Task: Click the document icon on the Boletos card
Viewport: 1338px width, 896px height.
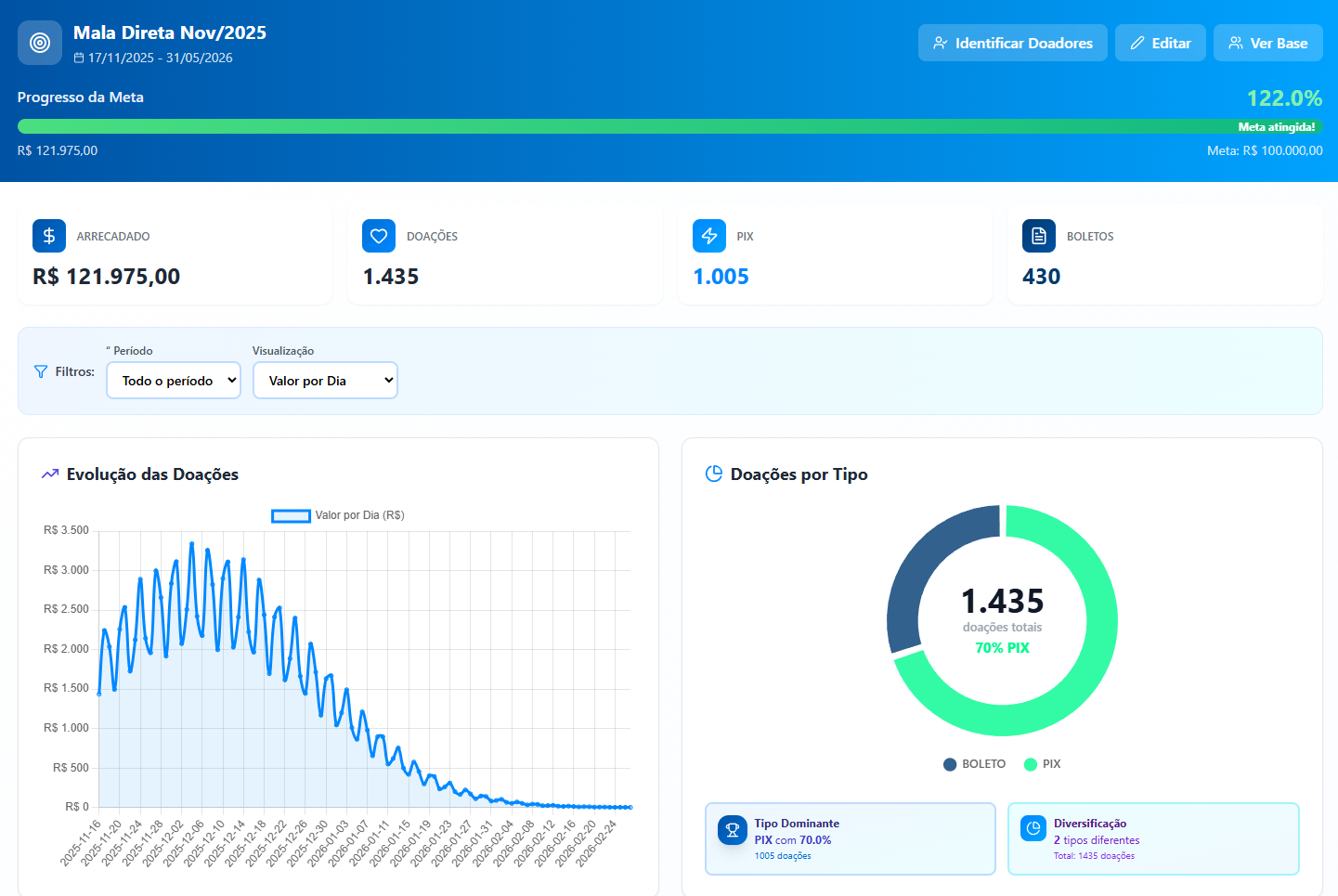Action: (x=1039, y=236)
